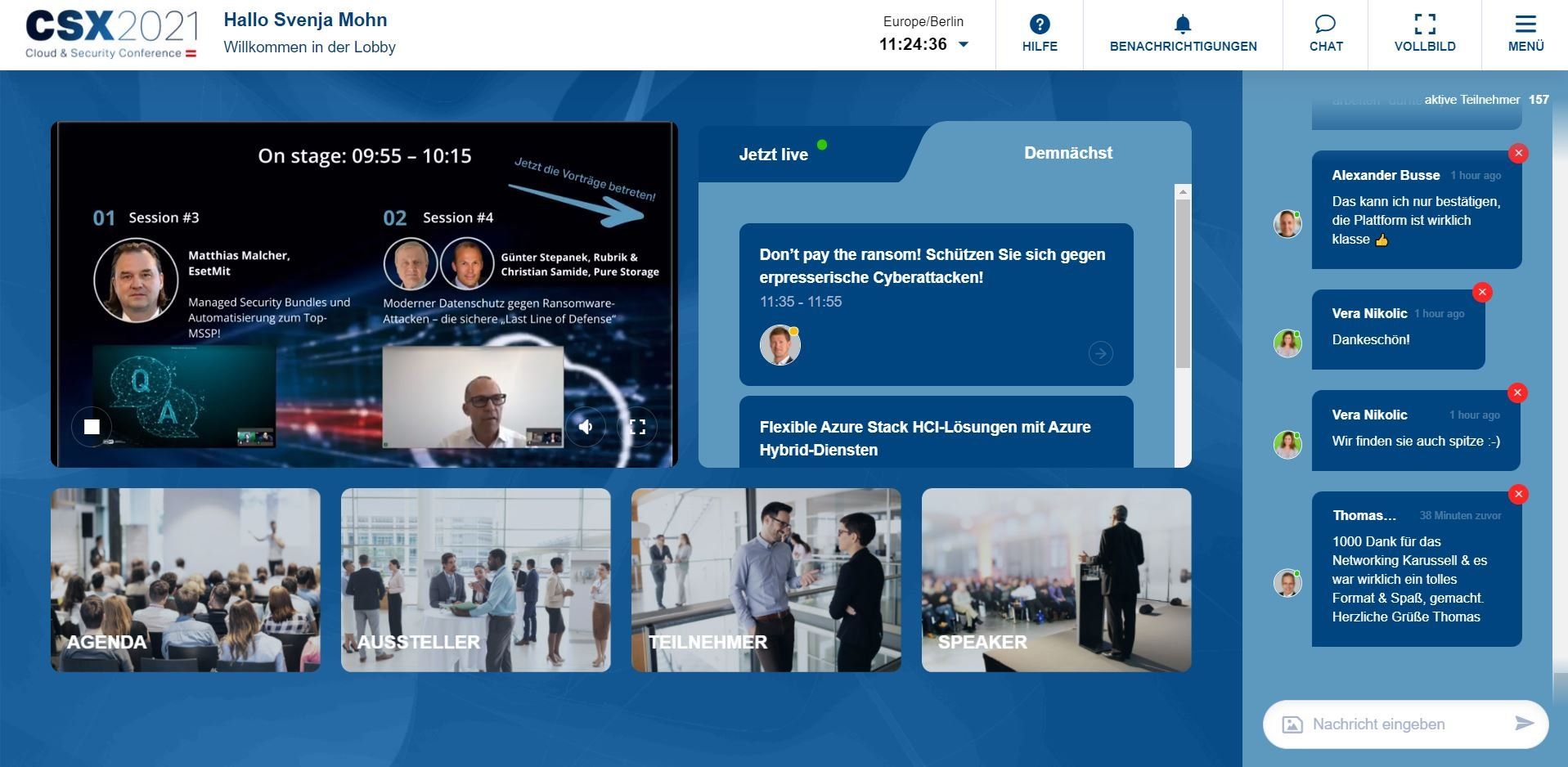Delete Vera Nikolic's Dankeschön message
1568x767 pixels.
[x=1482, y=292]
